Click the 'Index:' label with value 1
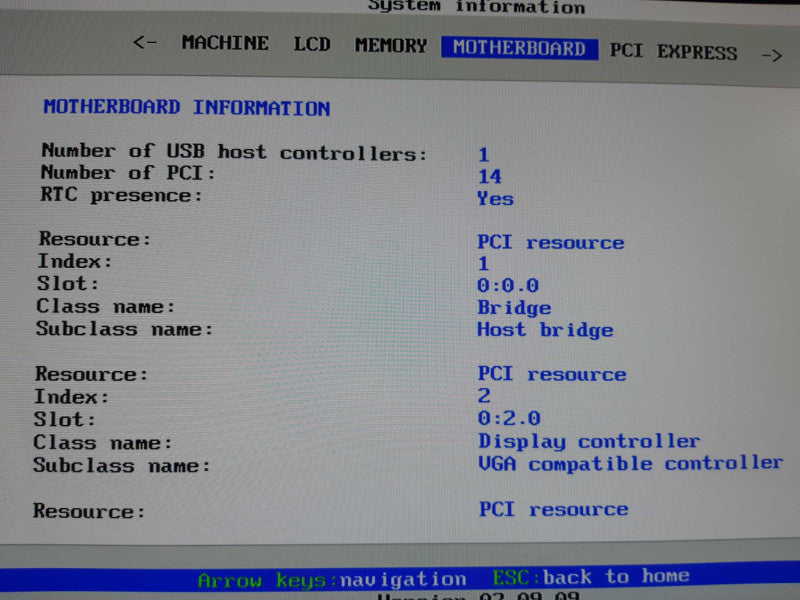Viewport: 800px width, 600px height. (x=75, y=261)
